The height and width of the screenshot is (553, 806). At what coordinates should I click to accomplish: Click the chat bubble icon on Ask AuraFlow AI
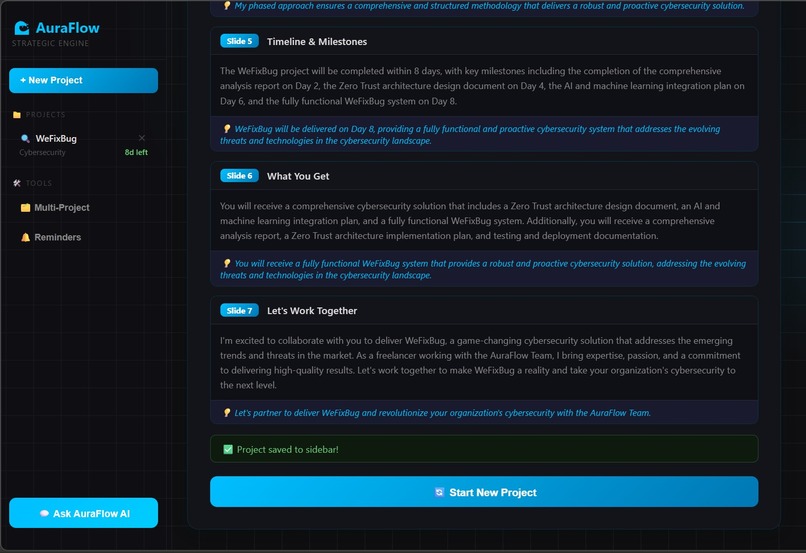tap(44, 513)
